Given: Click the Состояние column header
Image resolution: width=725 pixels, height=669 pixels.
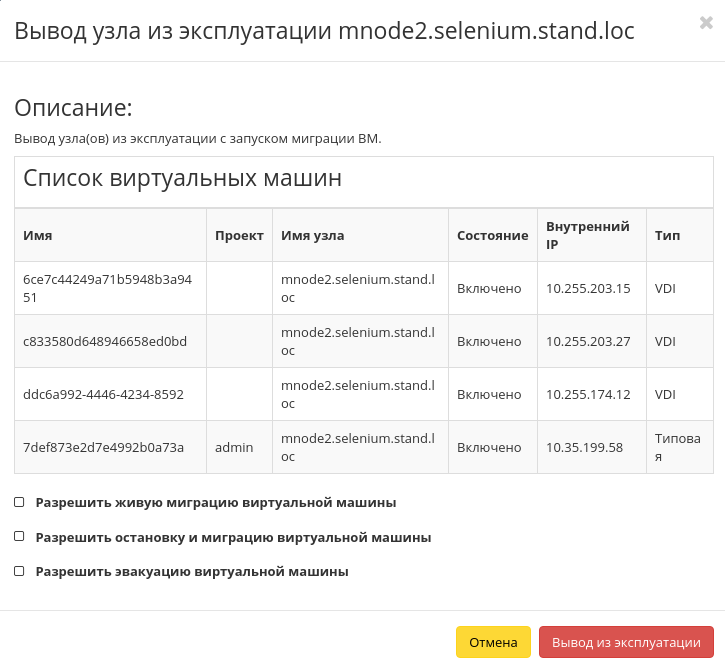Looking at the screenshot, I should point(492,236).
